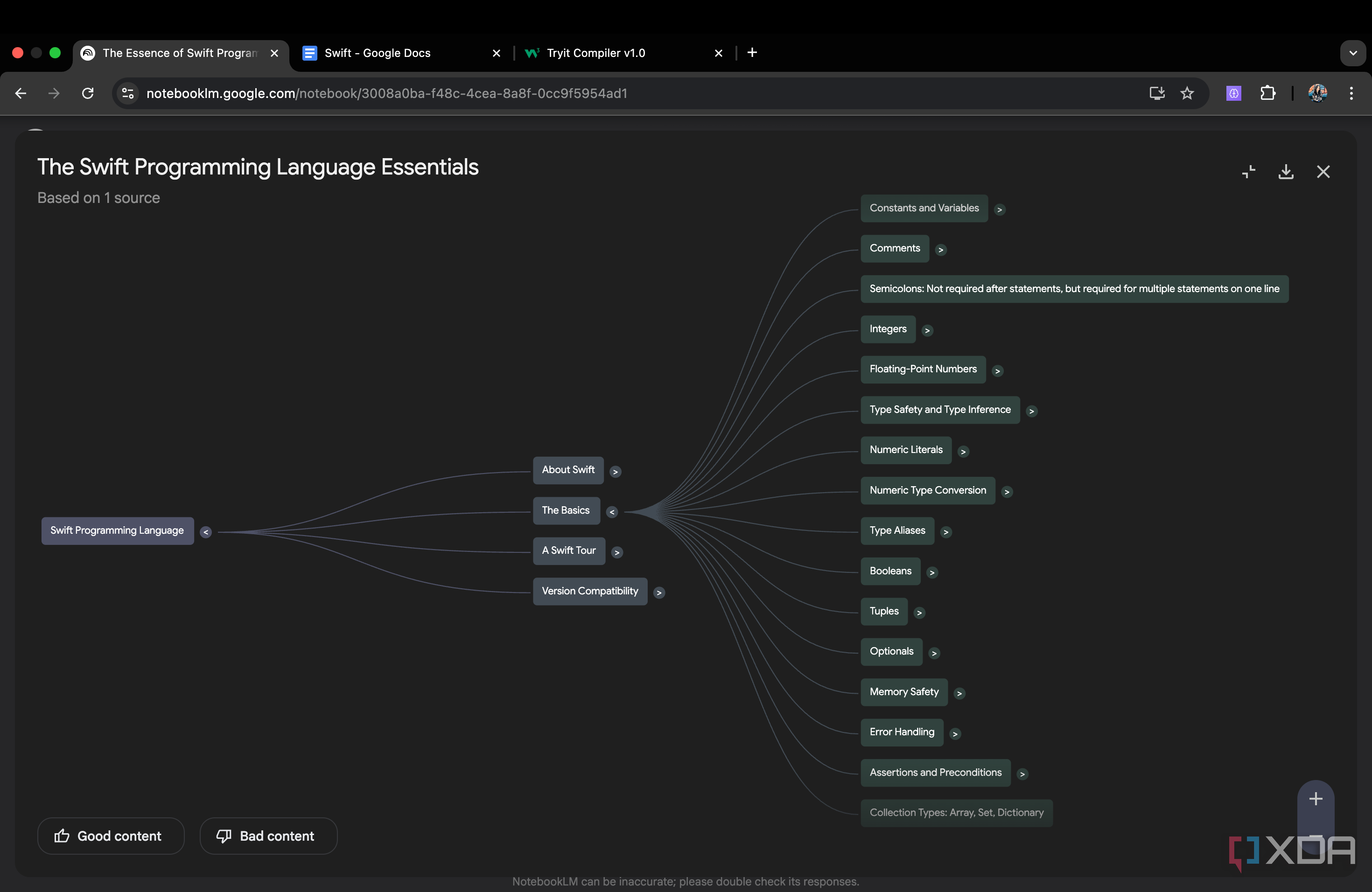
Task: Give feedback with Good content
Action: click(110, 836)
